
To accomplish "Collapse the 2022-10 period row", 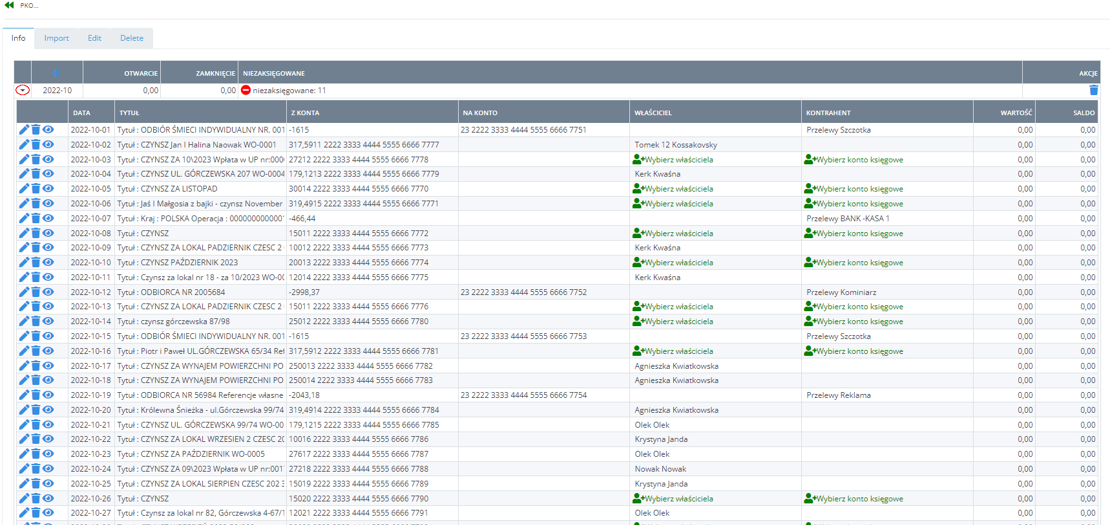I will tap(22, 90).
